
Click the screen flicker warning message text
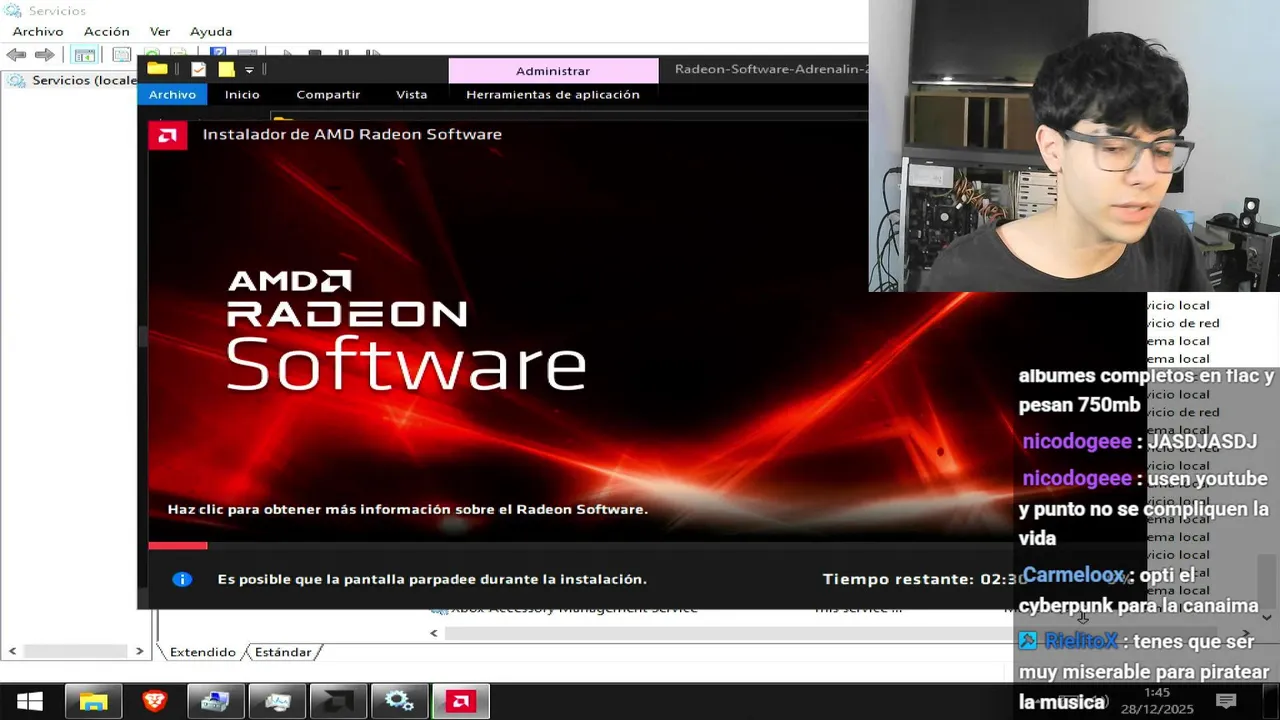click(x=432, y=579)
